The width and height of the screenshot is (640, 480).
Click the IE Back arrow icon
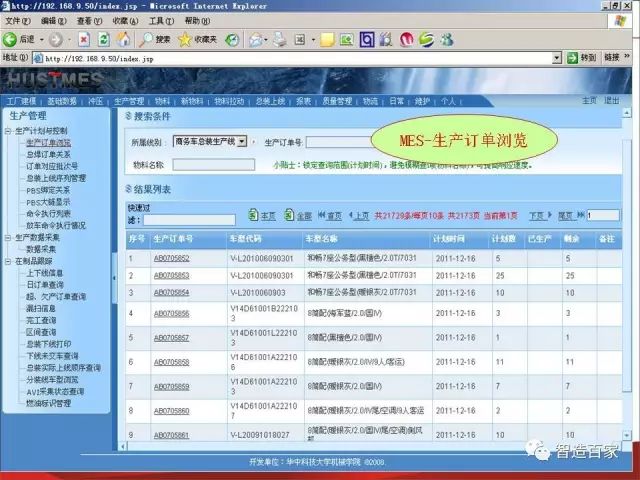click(10, 40)
